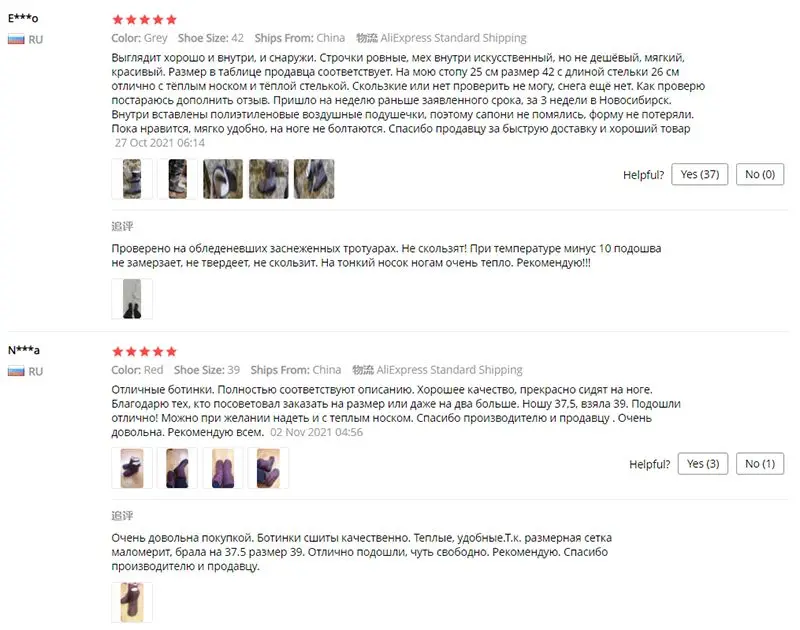
Task: Open fourth photo in N***a's review
Action: [x=268, y=468]
